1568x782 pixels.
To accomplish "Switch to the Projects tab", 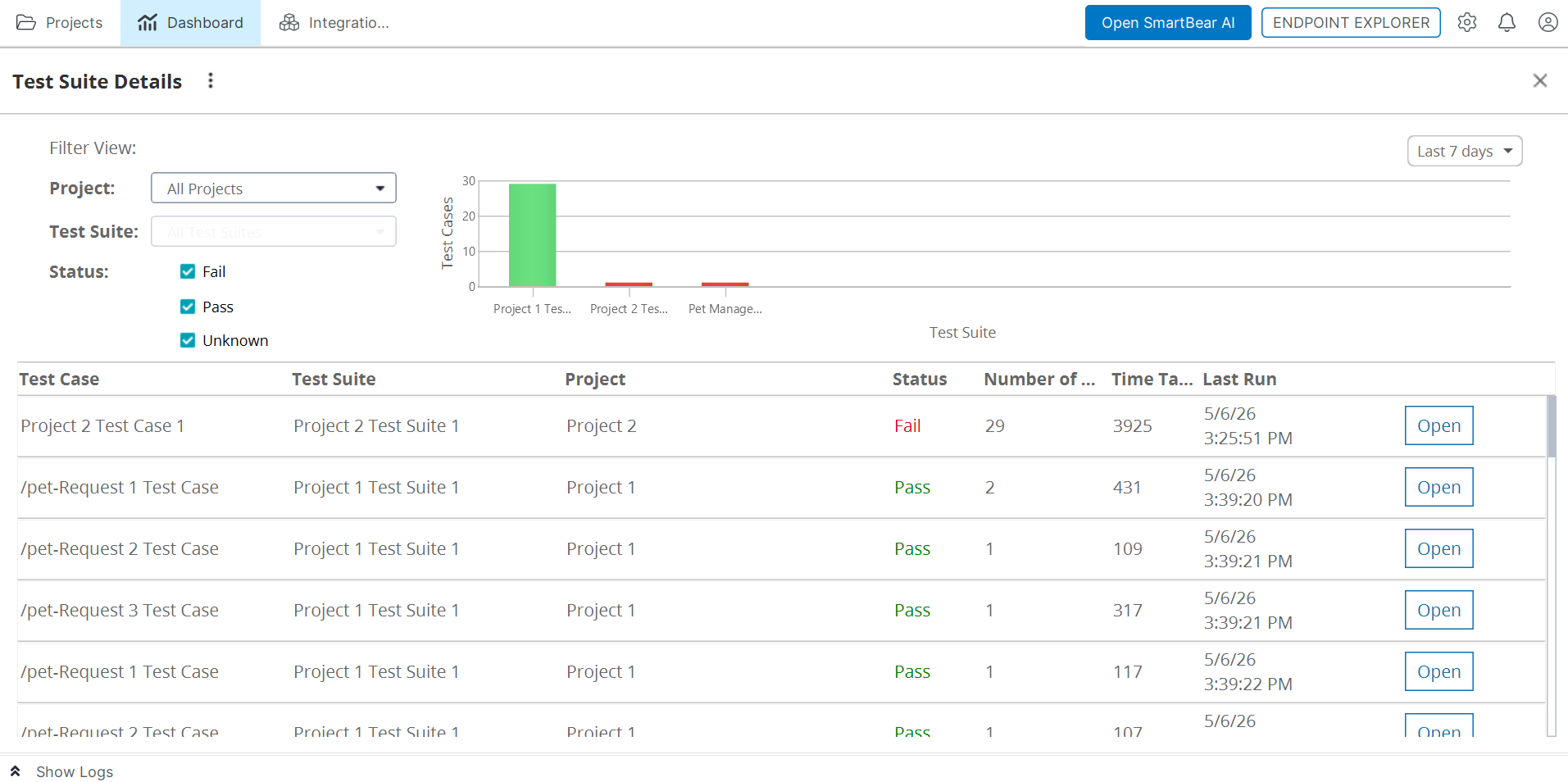I will coord(60,23).
